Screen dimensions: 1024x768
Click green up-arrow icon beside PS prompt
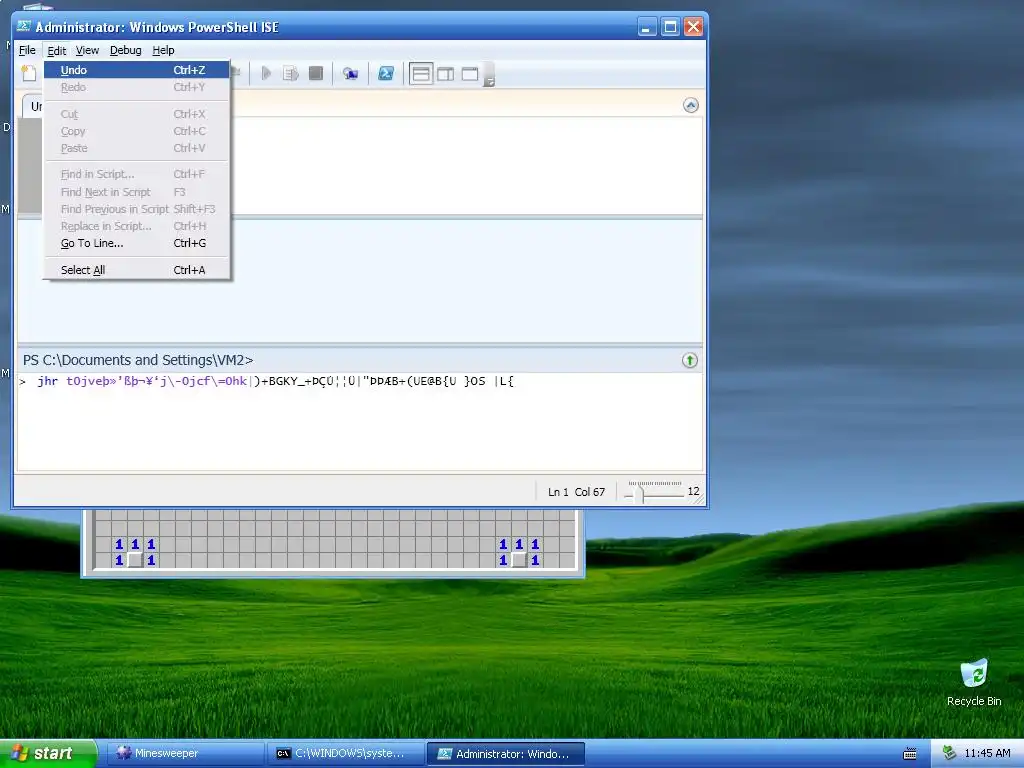[690, 360]
